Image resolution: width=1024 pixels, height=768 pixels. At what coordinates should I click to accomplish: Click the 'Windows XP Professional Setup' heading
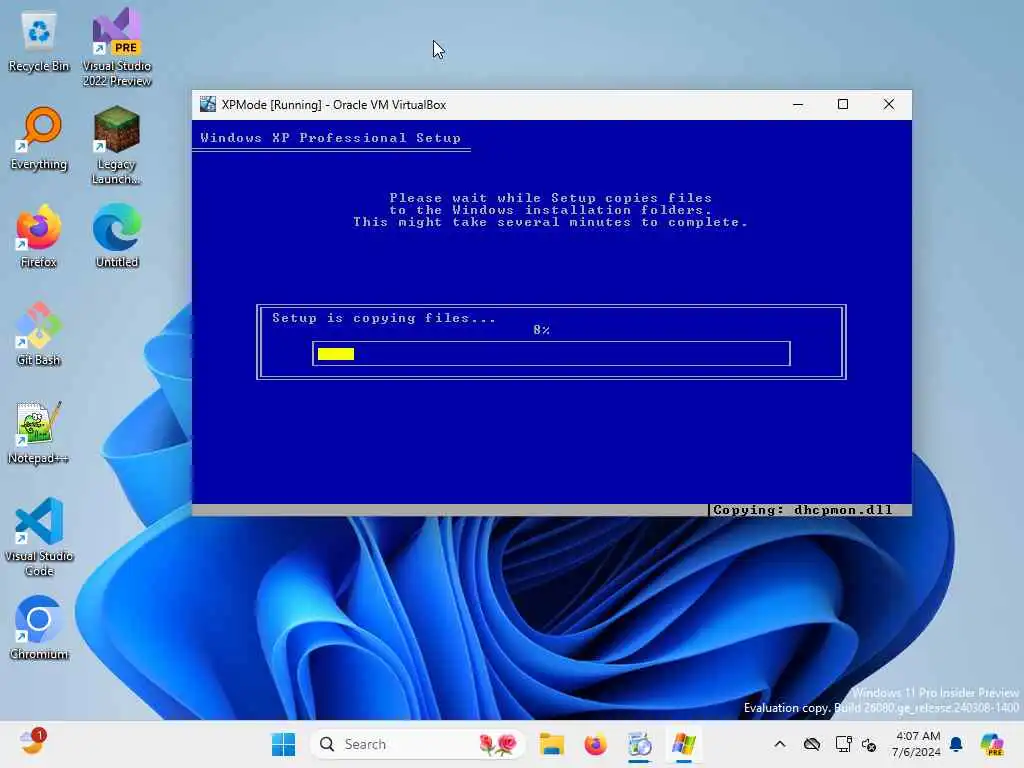330,138
